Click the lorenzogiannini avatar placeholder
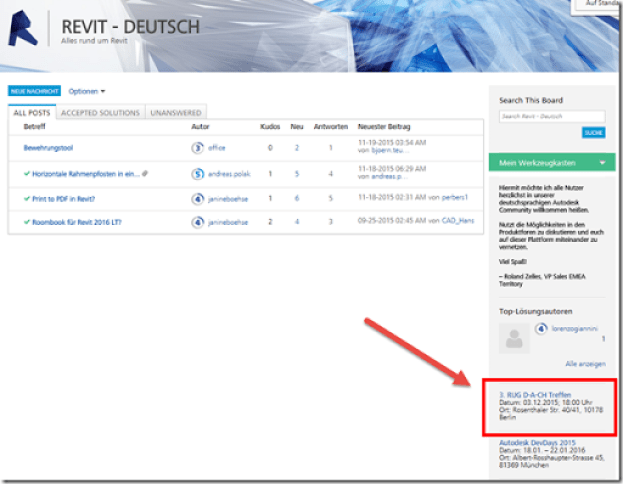The image size is (623, 484). (514, 338)
